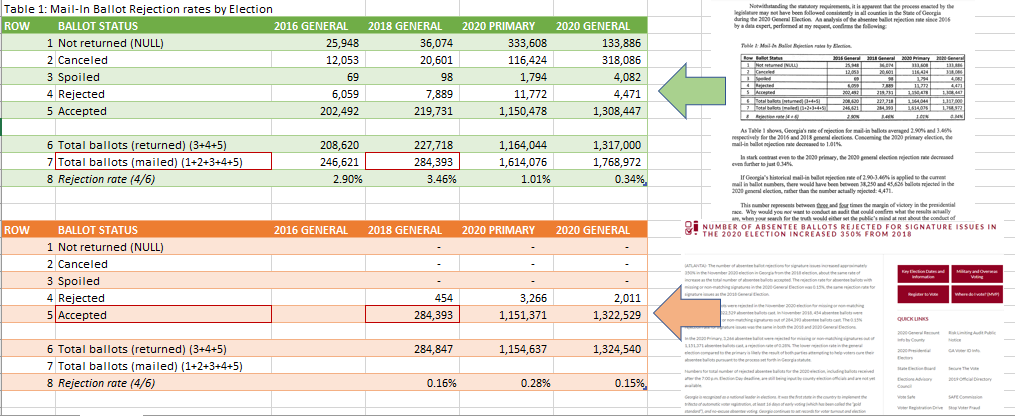Select the cell showing 284,847
The height and width of the screenshot is (416, 1015).
[413, 349]
